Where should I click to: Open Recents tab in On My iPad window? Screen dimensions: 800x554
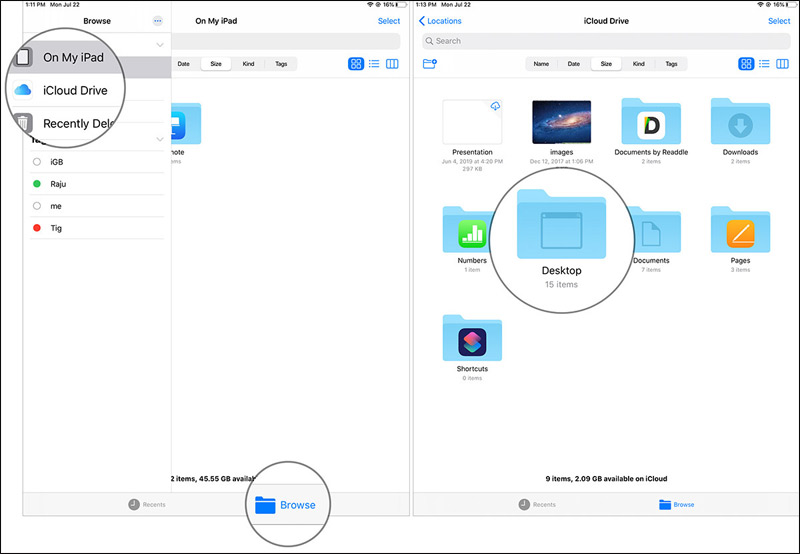(147, 505)
